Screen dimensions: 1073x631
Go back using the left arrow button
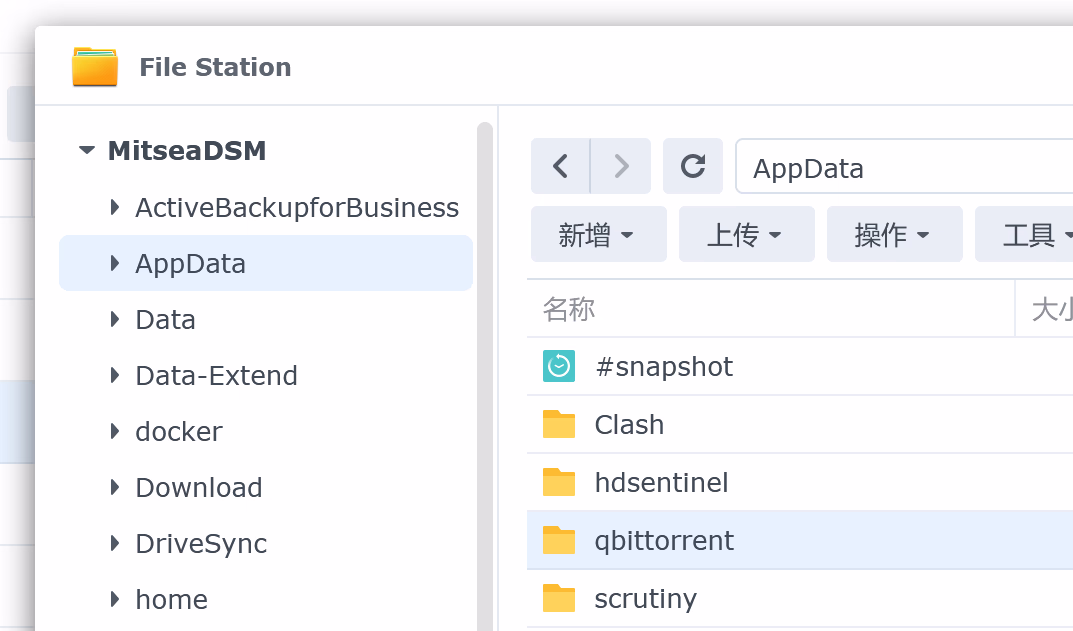pos(561,166)
